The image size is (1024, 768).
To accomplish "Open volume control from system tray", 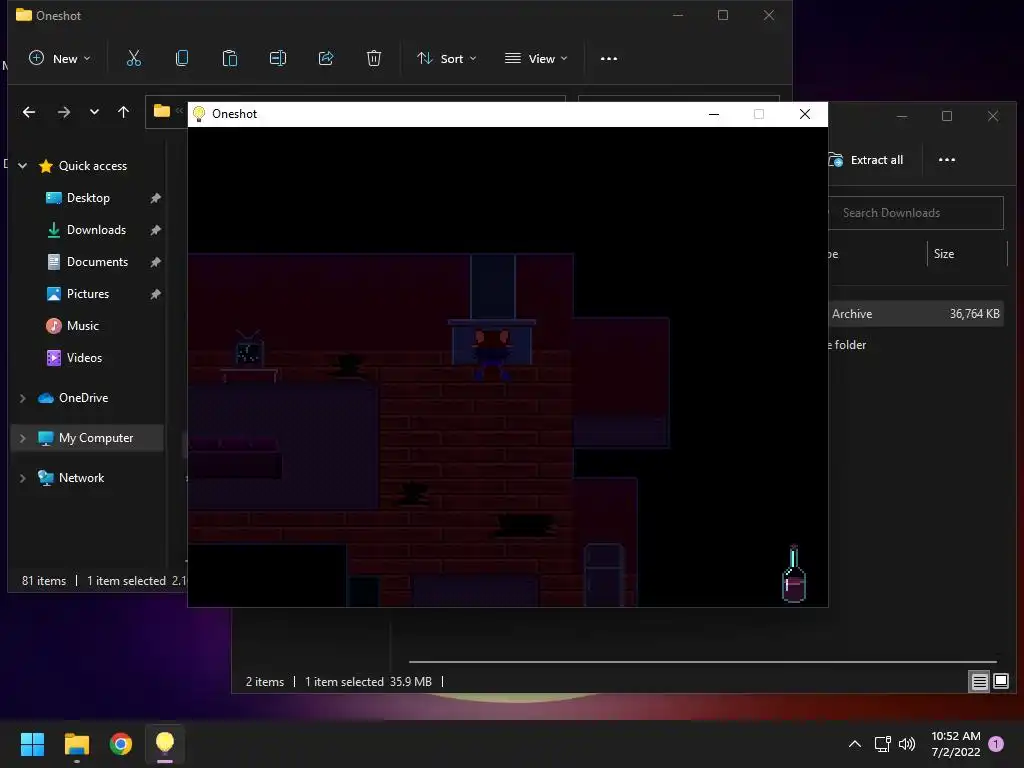I will click(907, 744).
